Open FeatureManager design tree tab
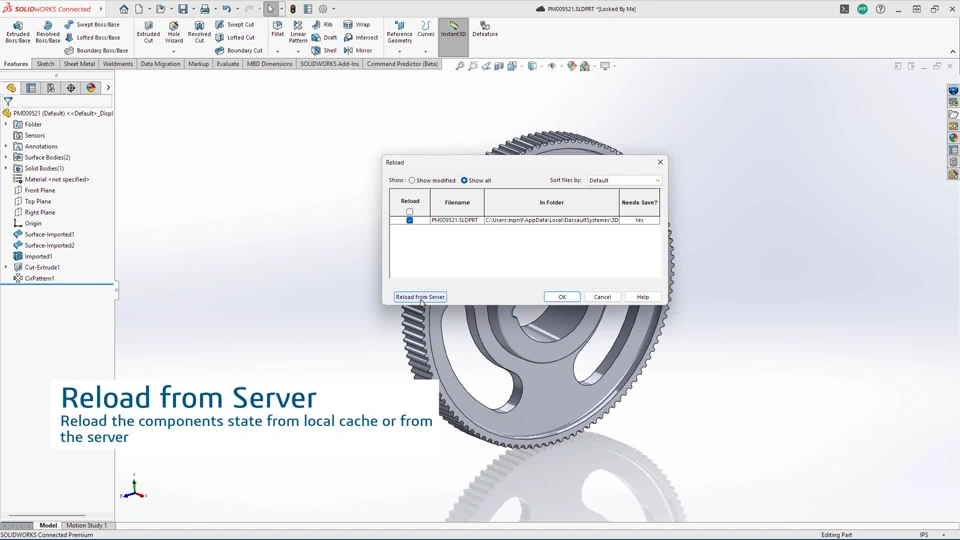The height and width of the screenshot is (540, 960). coord(11,88)
